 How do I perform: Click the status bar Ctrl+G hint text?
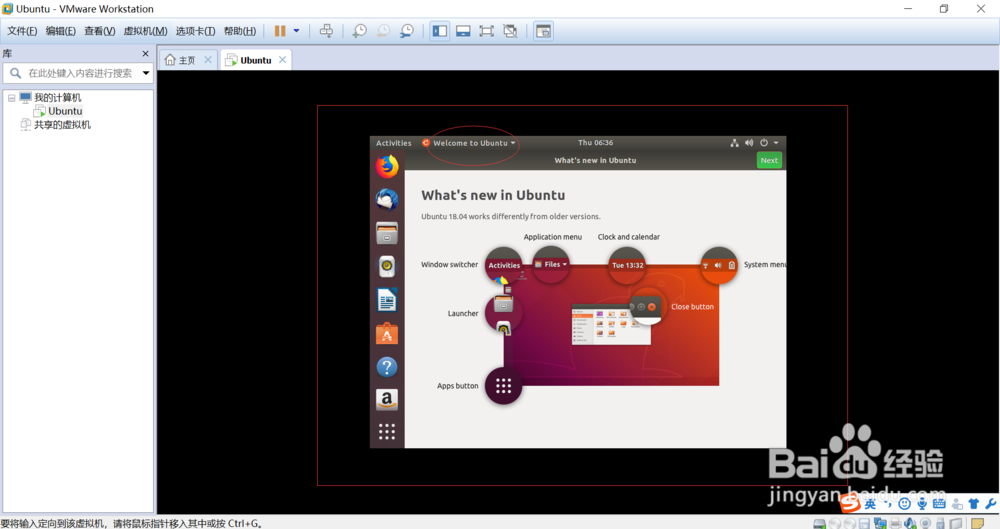click(x=131, y=523)
